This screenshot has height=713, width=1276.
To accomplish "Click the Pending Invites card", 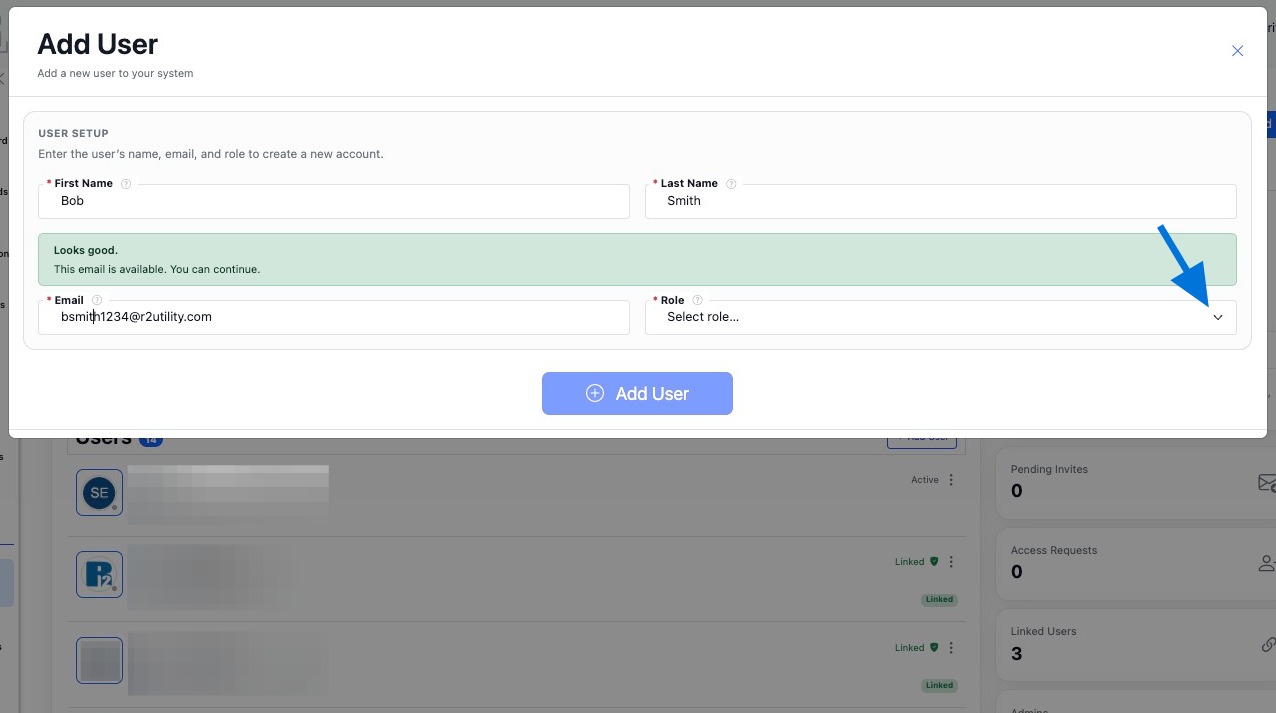I will [1137, 482].
